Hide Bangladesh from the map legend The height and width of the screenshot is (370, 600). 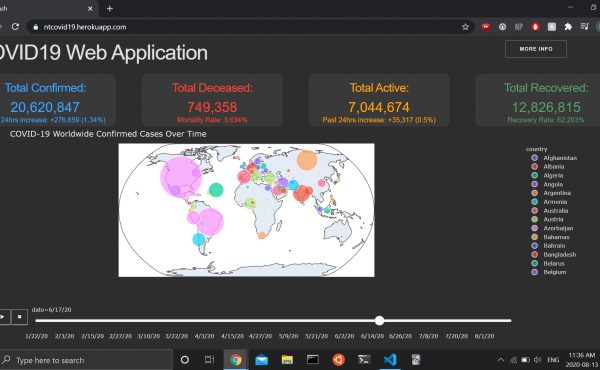pos(554,254)
